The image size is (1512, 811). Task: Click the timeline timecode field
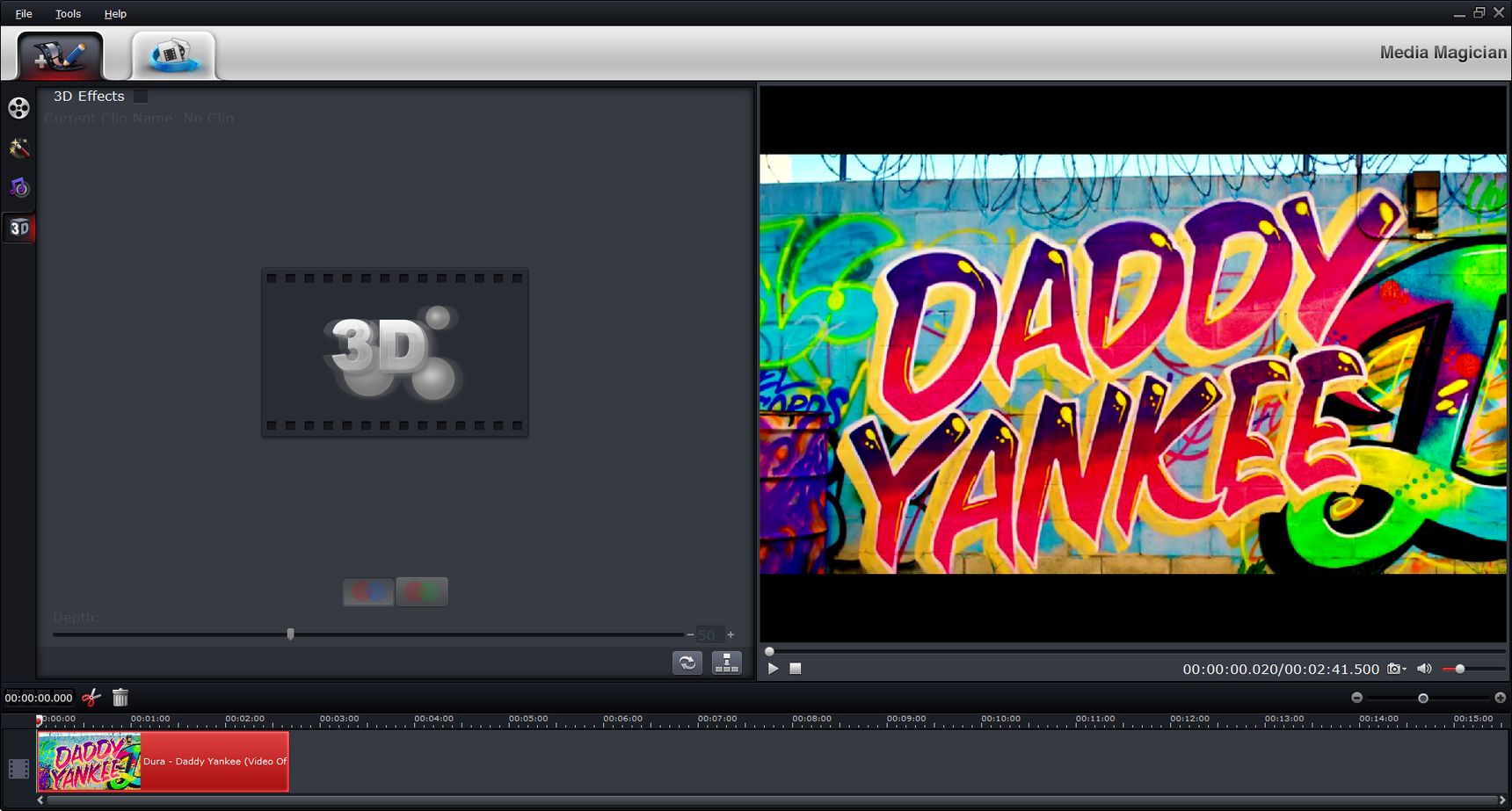click(x=39, y=698)
